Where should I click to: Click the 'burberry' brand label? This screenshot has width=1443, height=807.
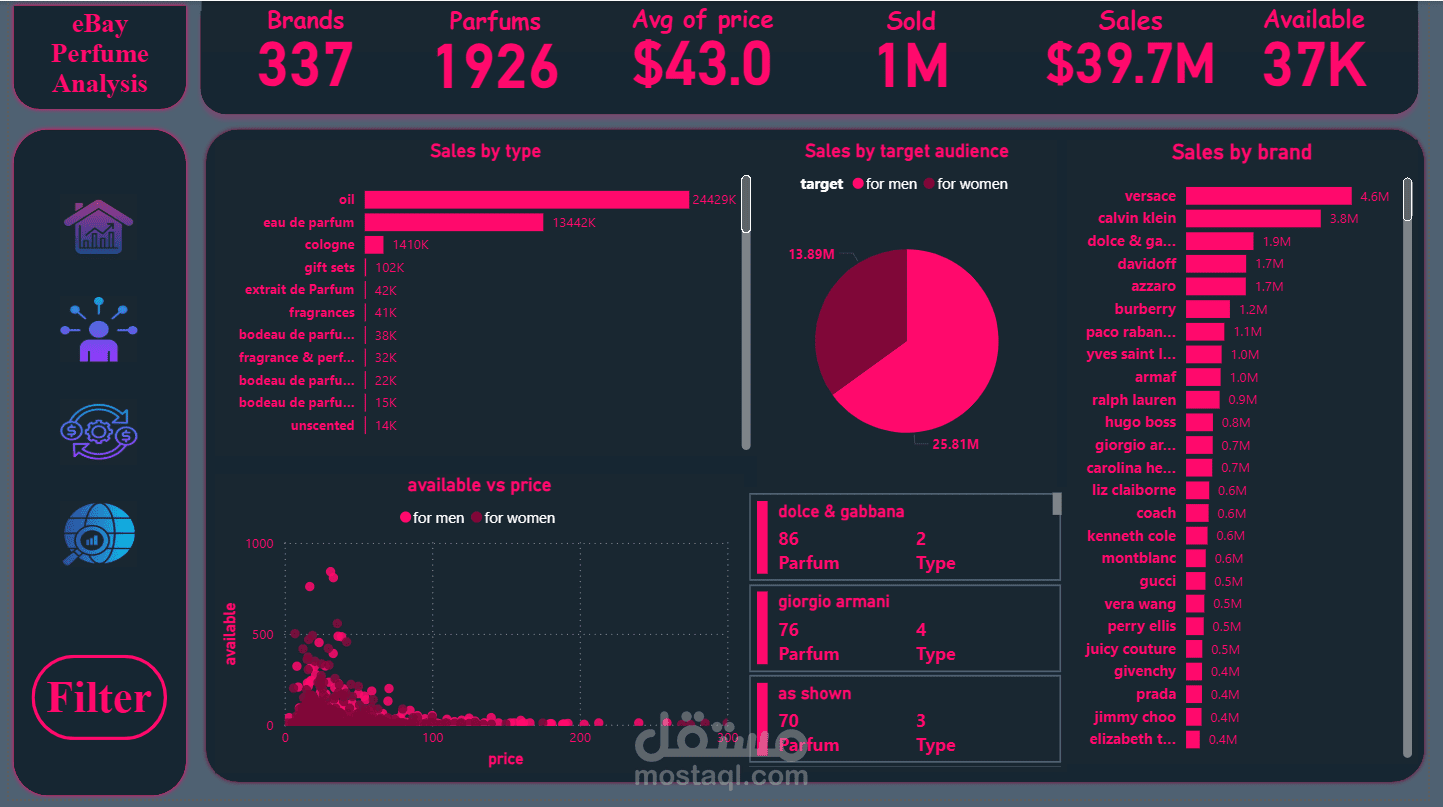tap(1145, 309)
